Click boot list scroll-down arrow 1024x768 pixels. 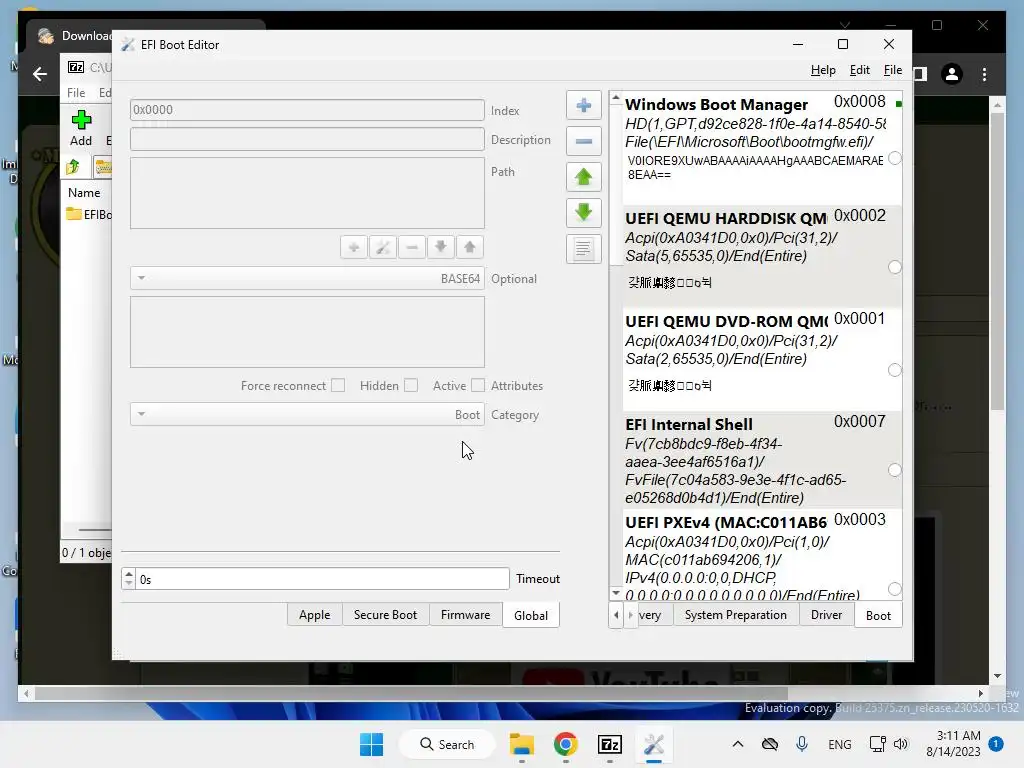point(616,594)
